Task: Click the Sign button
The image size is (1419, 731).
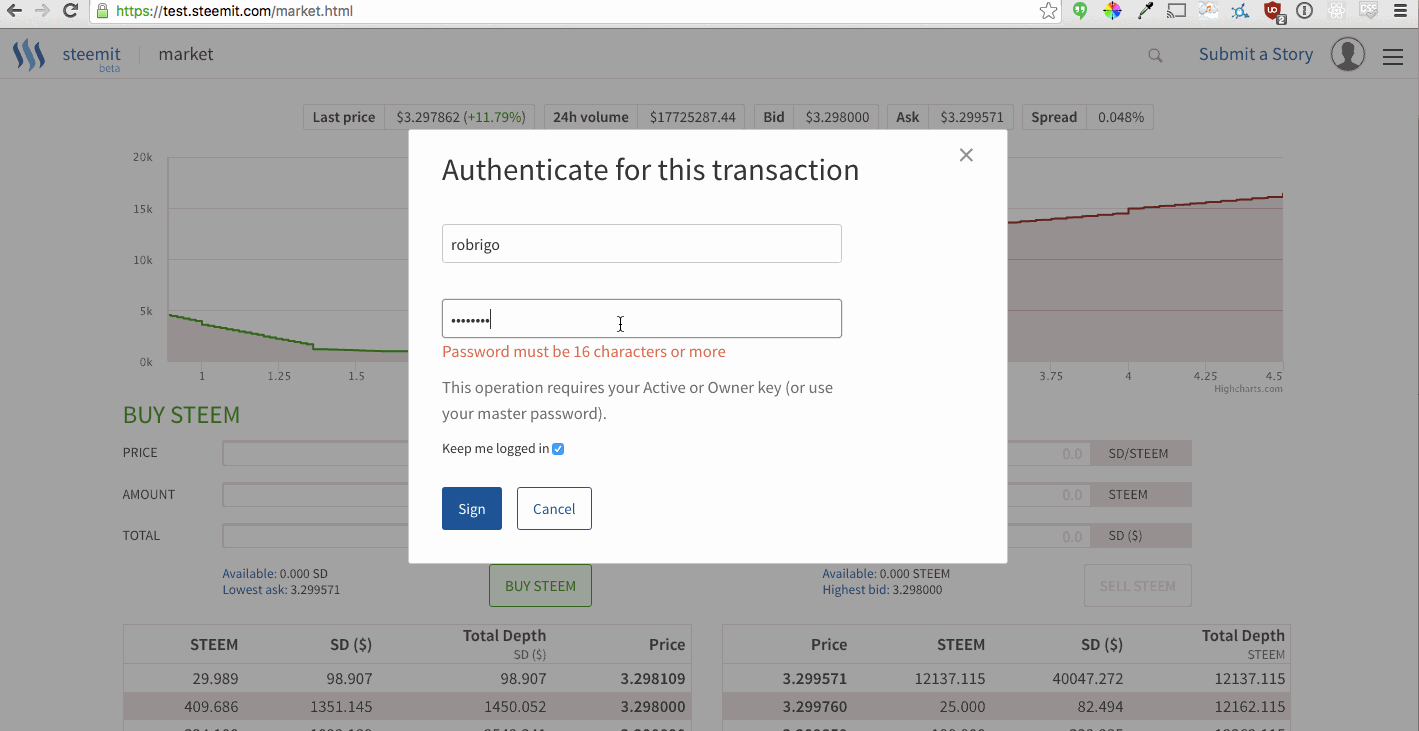Action: 472,509
